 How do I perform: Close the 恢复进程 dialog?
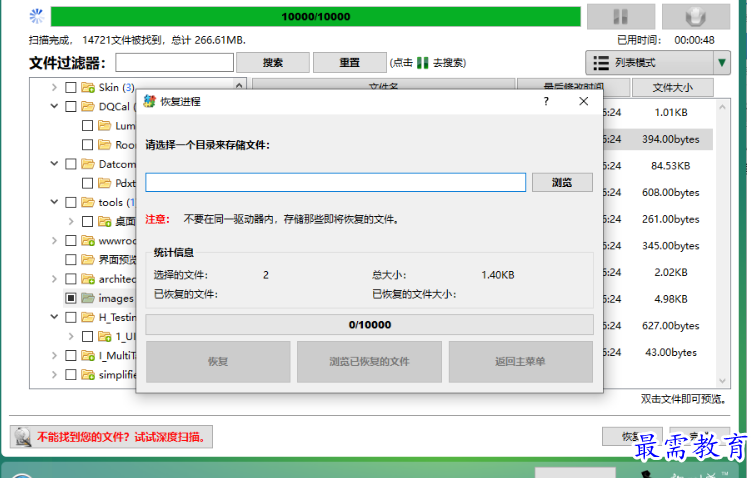tap(583, 101)
